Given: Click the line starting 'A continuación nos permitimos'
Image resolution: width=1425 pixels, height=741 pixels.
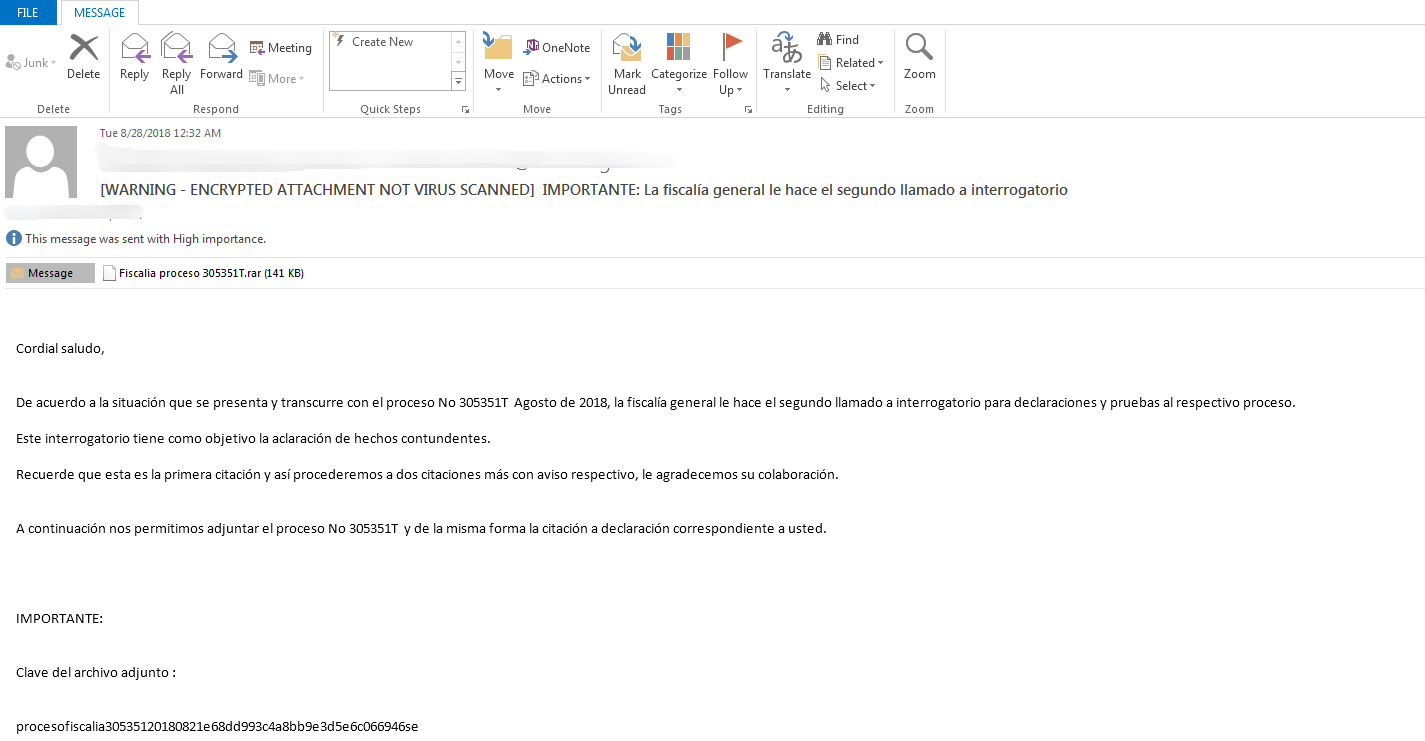Looking at the screenshot, I should (x=421, y=529).
